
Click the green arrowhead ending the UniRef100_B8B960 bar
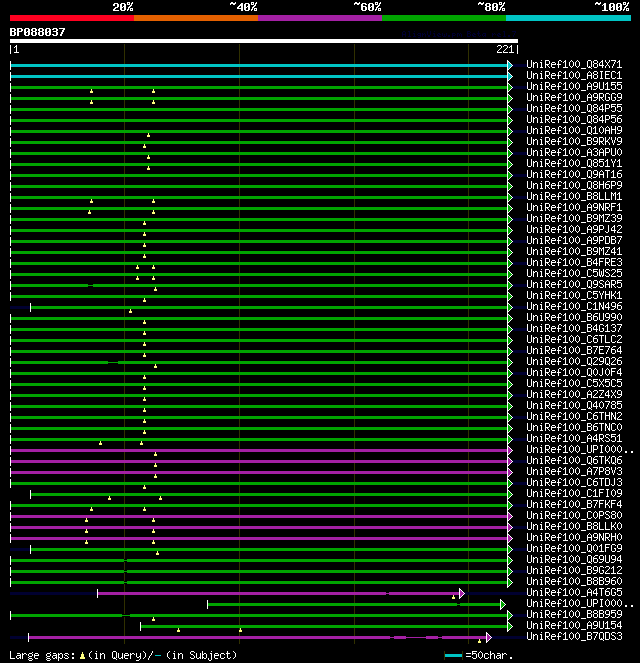pos(510,582)
